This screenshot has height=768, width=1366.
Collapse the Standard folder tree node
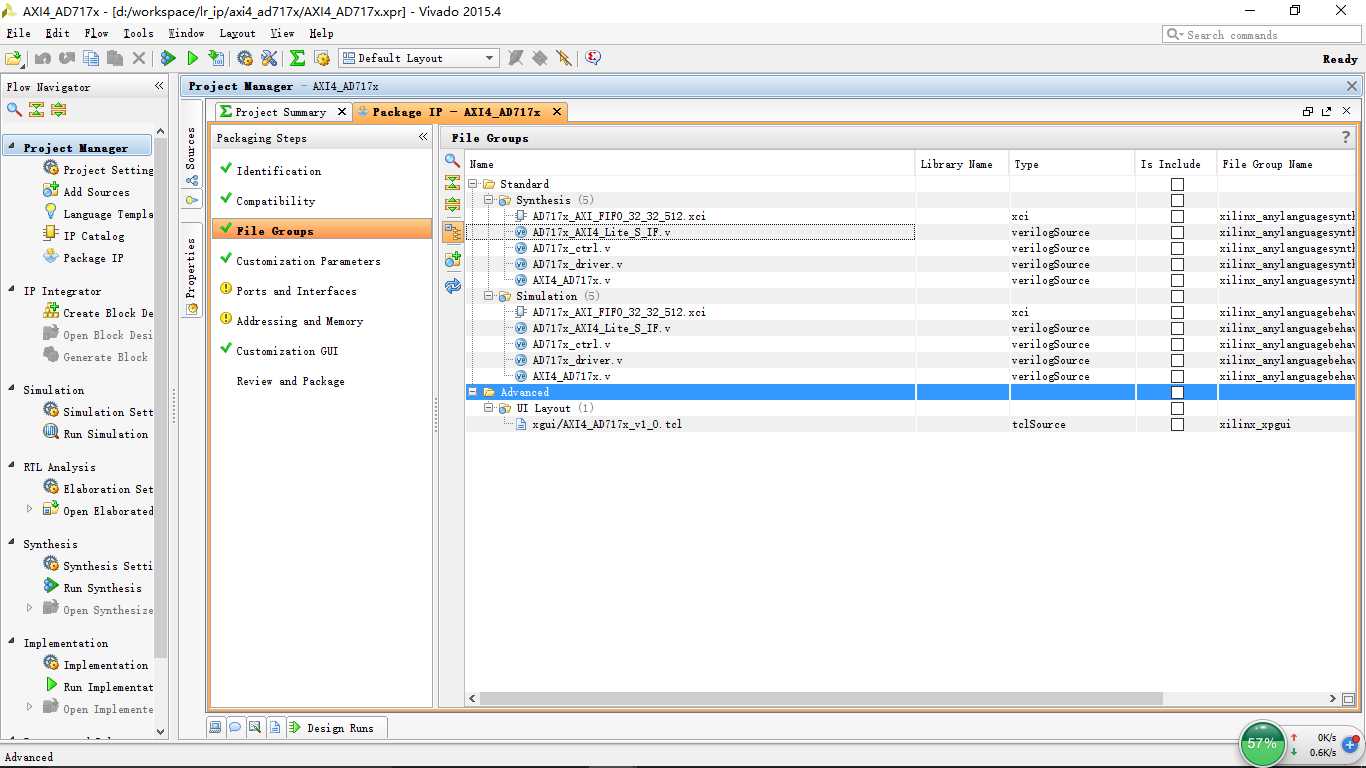(x=473, y=184)
